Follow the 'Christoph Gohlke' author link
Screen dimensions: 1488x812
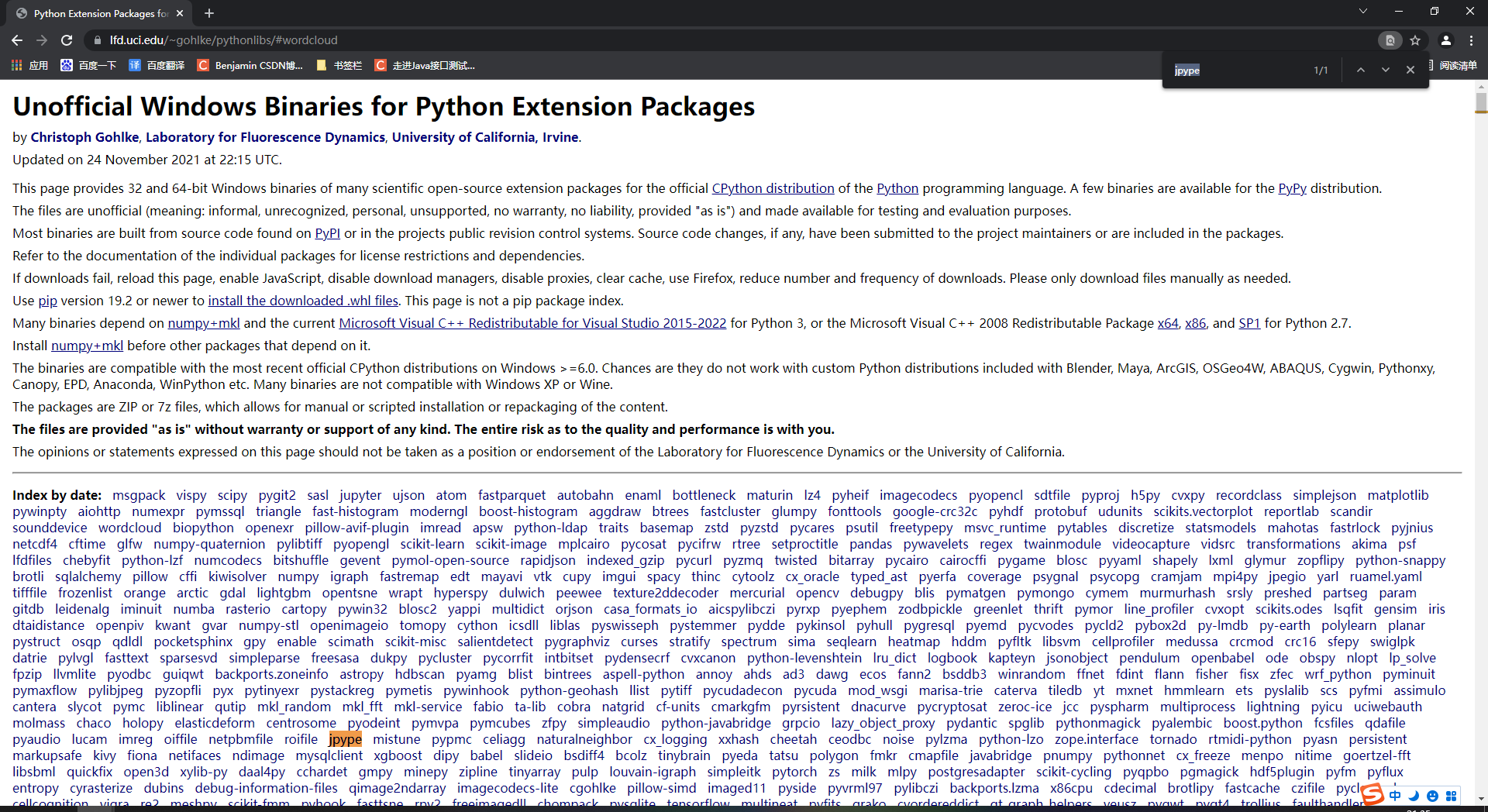point(84,137)
